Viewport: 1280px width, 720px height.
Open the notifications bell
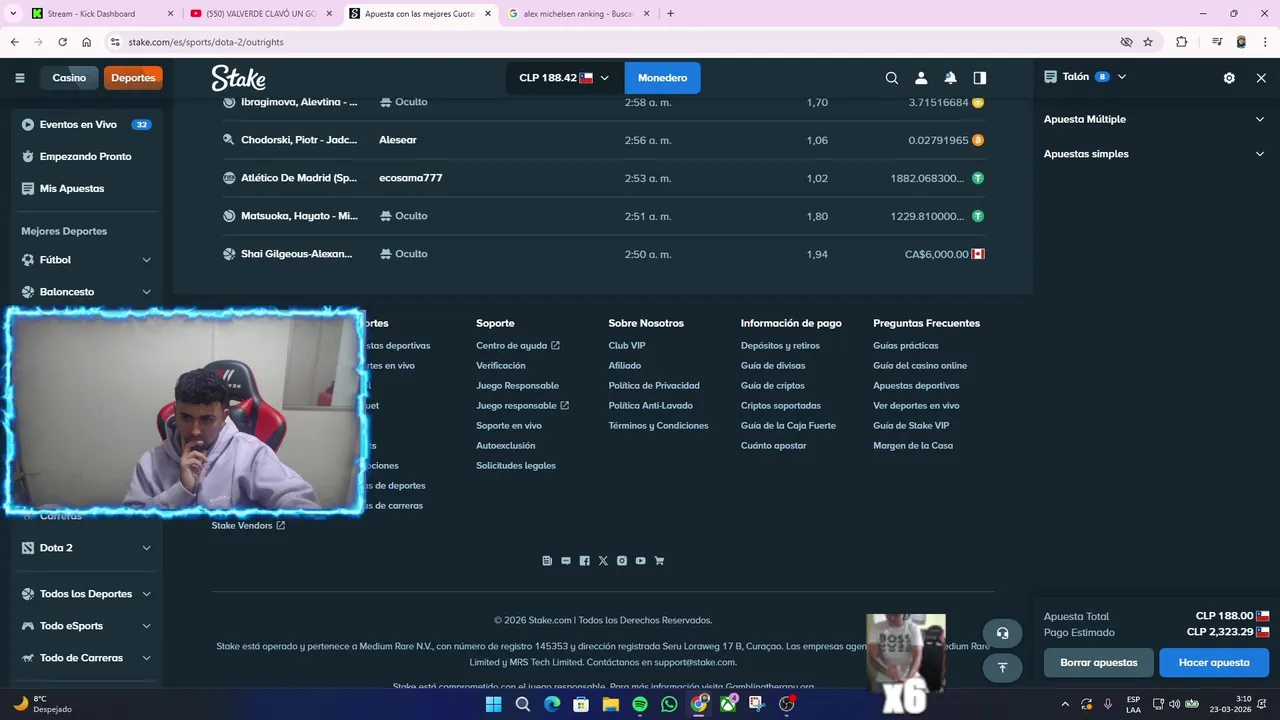click(x=950, y=78)
